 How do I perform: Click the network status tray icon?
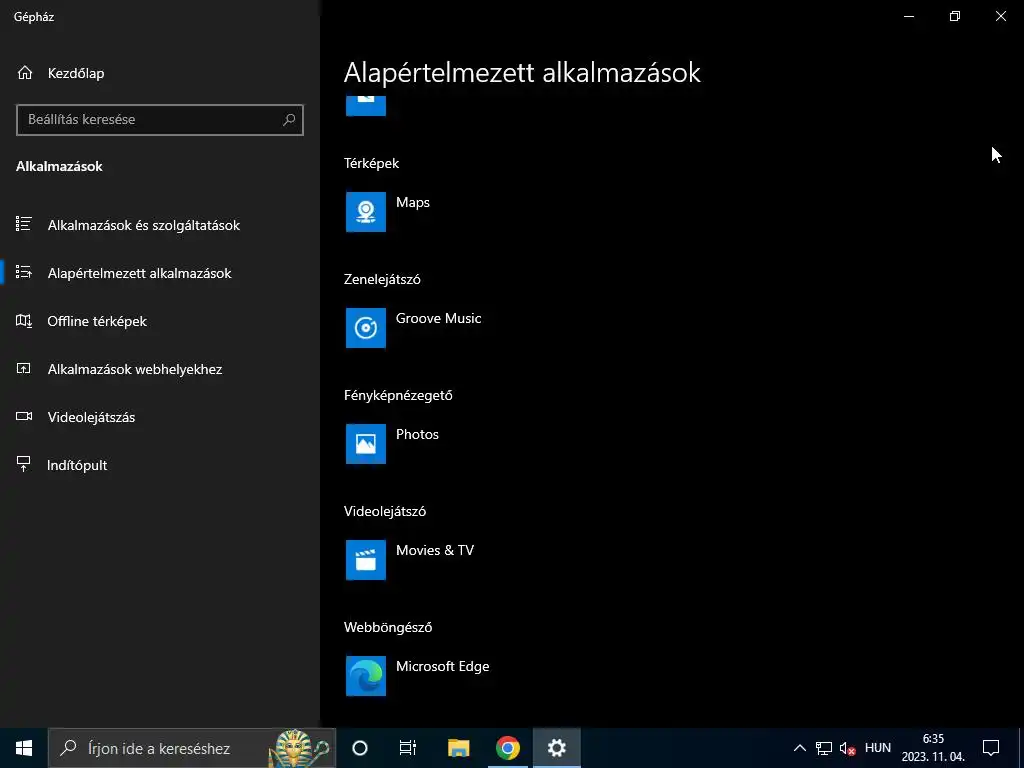824,748
